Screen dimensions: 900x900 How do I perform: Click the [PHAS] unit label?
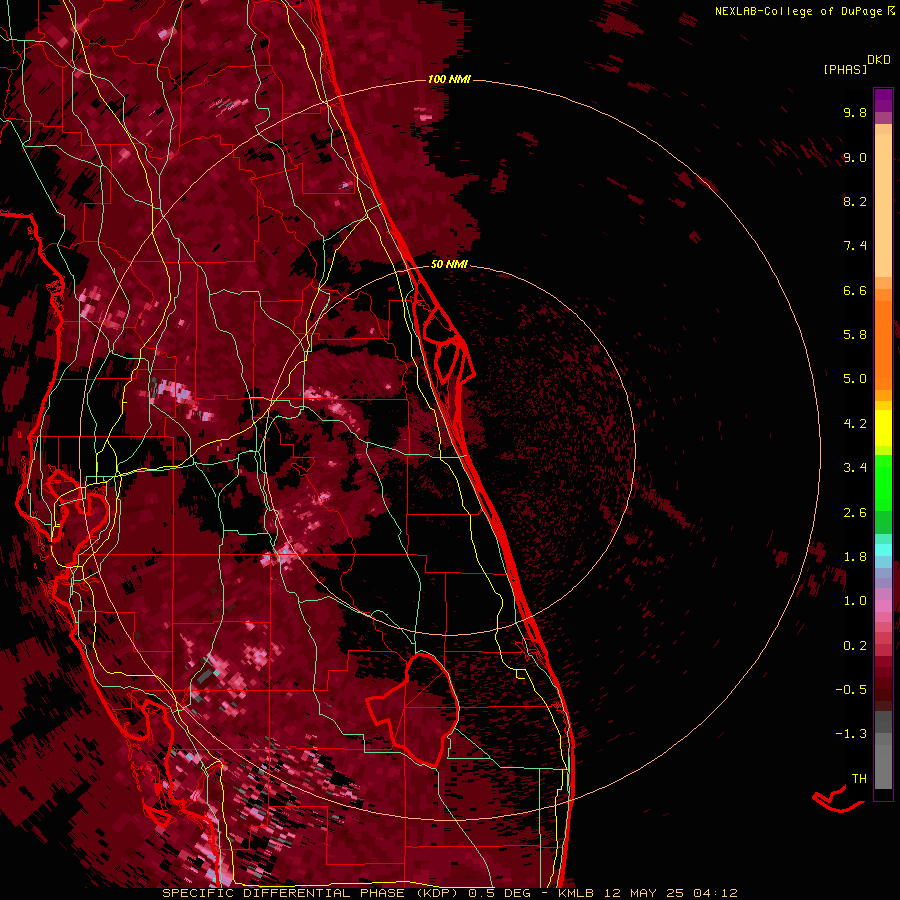[845, 70]
